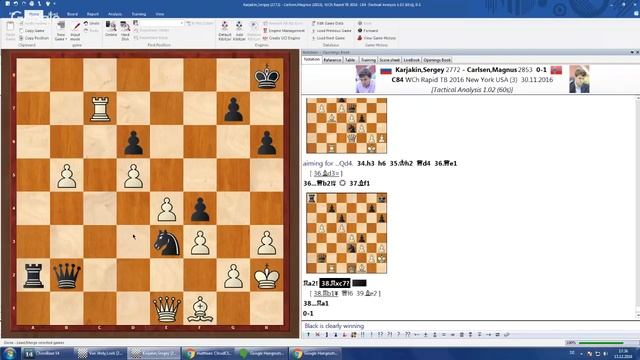Switch to the Reference pane tab
This screenshot has width=640, height=360.
coord(332,60)
